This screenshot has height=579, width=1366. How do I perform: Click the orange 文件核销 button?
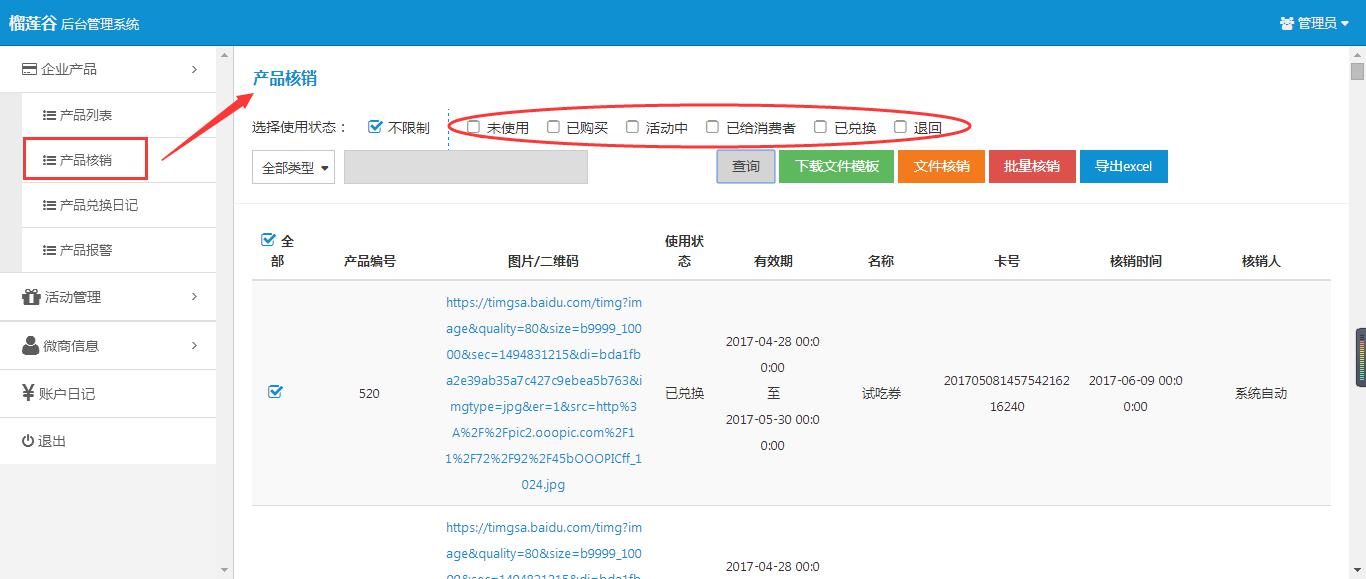tap(942, 167)
